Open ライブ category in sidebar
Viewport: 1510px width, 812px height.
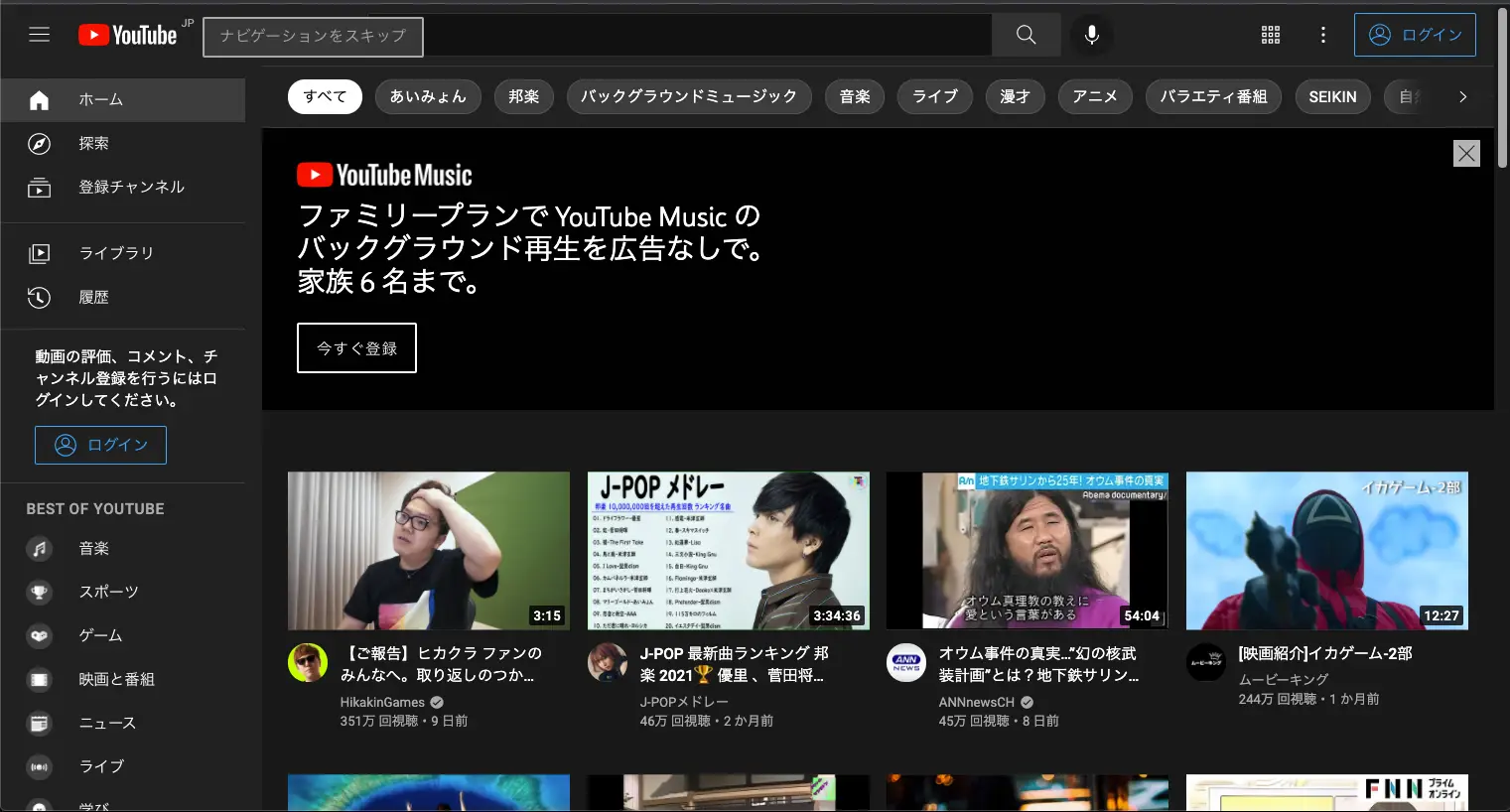coord(123,766)
